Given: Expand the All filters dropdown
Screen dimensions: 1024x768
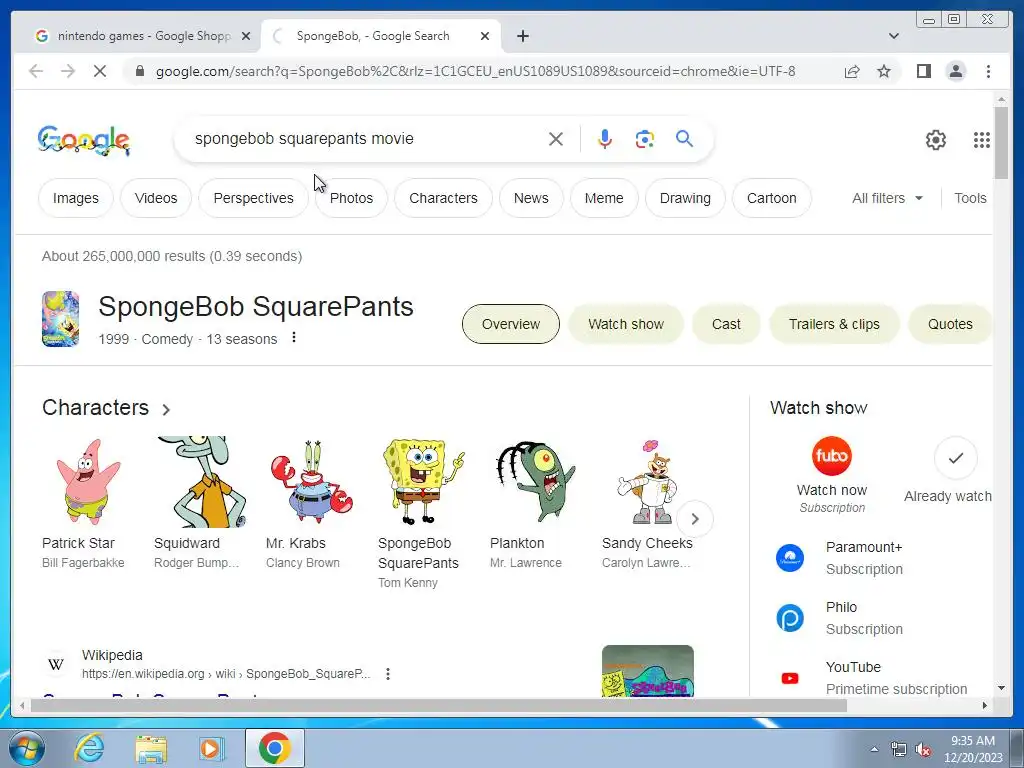Looking at the screenshot, I should [887, 198].
